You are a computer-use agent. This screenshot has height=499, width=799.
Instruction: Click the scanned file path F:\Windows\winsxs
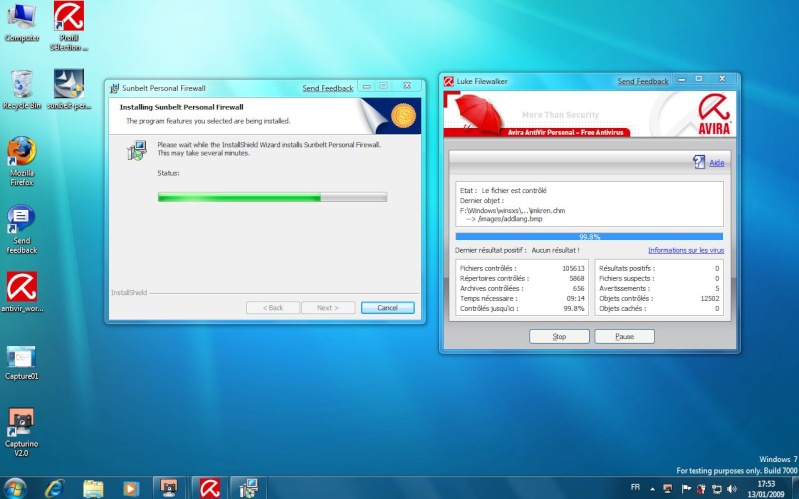512,211
